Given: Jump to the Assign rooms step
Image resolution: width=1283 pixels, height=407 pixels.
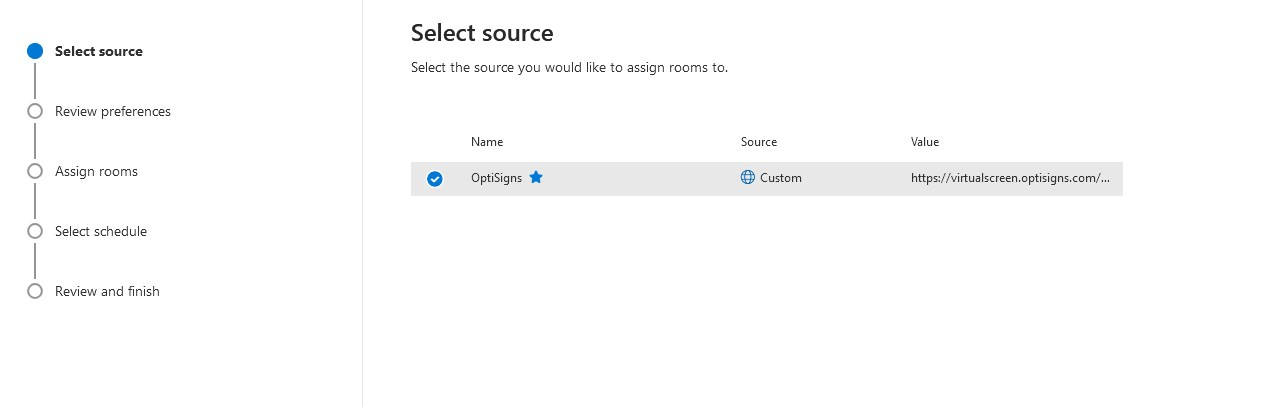Looking at the screenshot, I should click(x=96, y=171).
